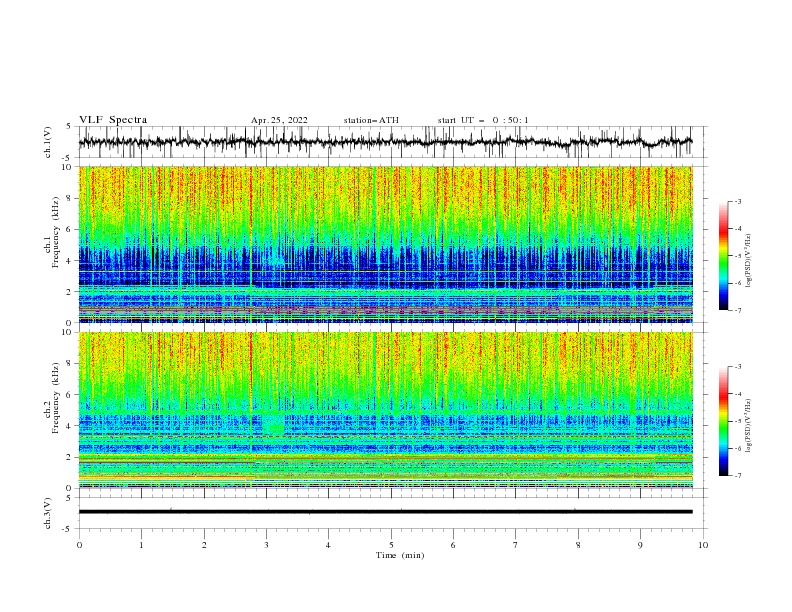Click the '10' kHz tick of ch.2 spectrogram
Image resolution: width=792 pixels, height=612 pixels.
coord(67,332)
